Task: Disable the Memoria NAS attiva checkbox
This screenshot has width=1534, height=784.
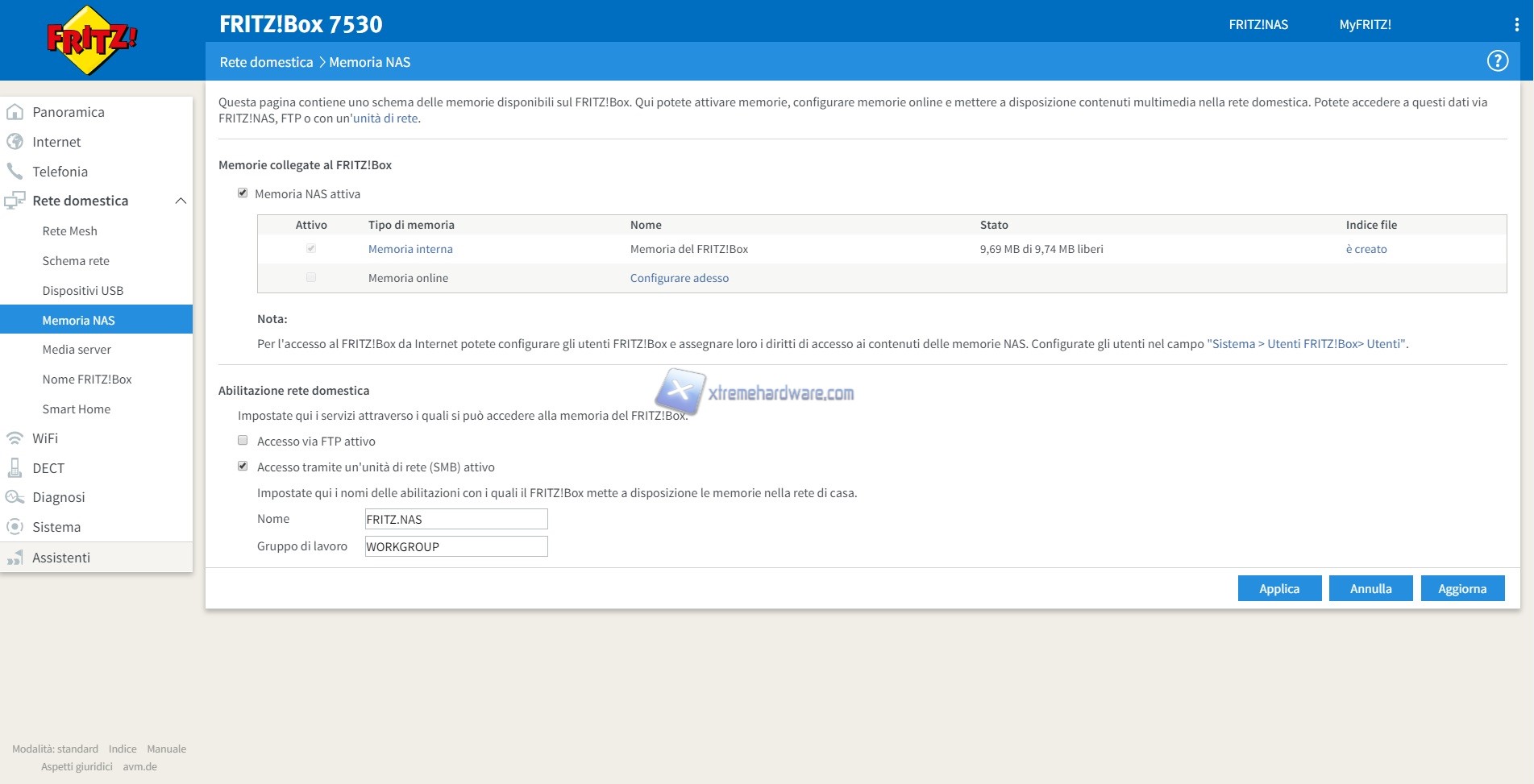Action: pos(243,193)
